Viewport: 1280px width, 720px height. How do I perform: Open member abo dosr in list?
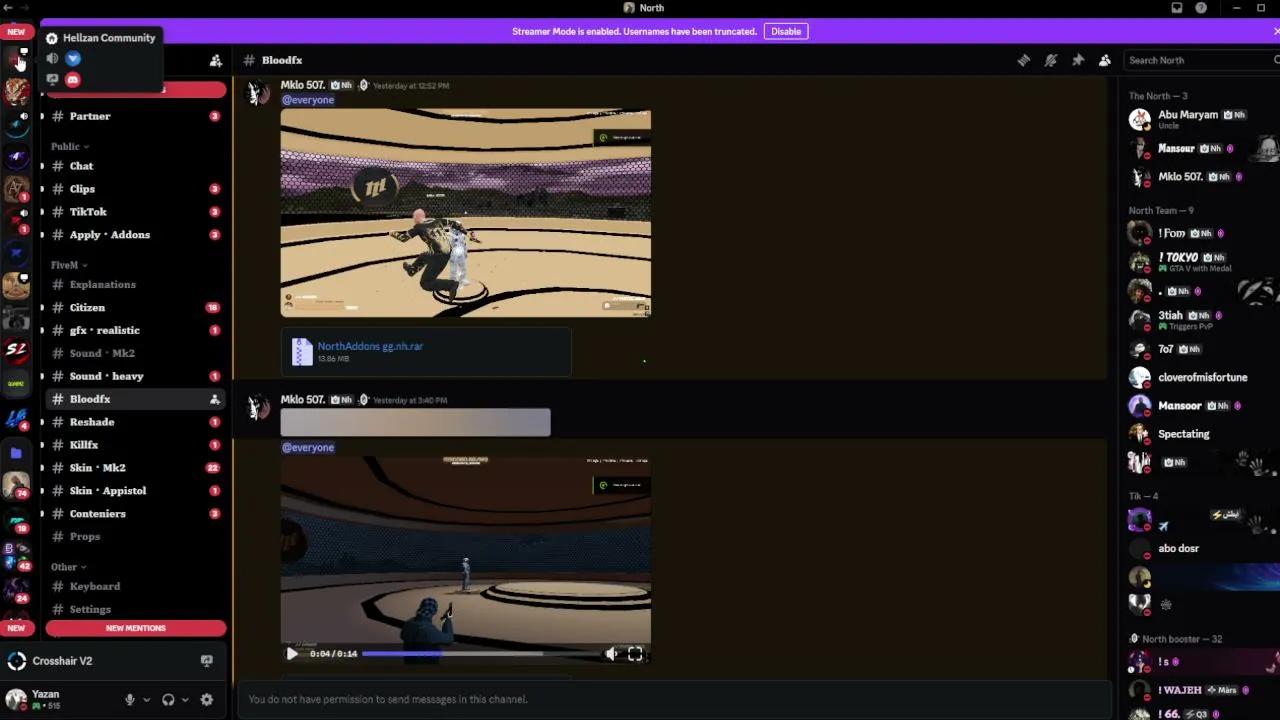[x=1199, y=548]
